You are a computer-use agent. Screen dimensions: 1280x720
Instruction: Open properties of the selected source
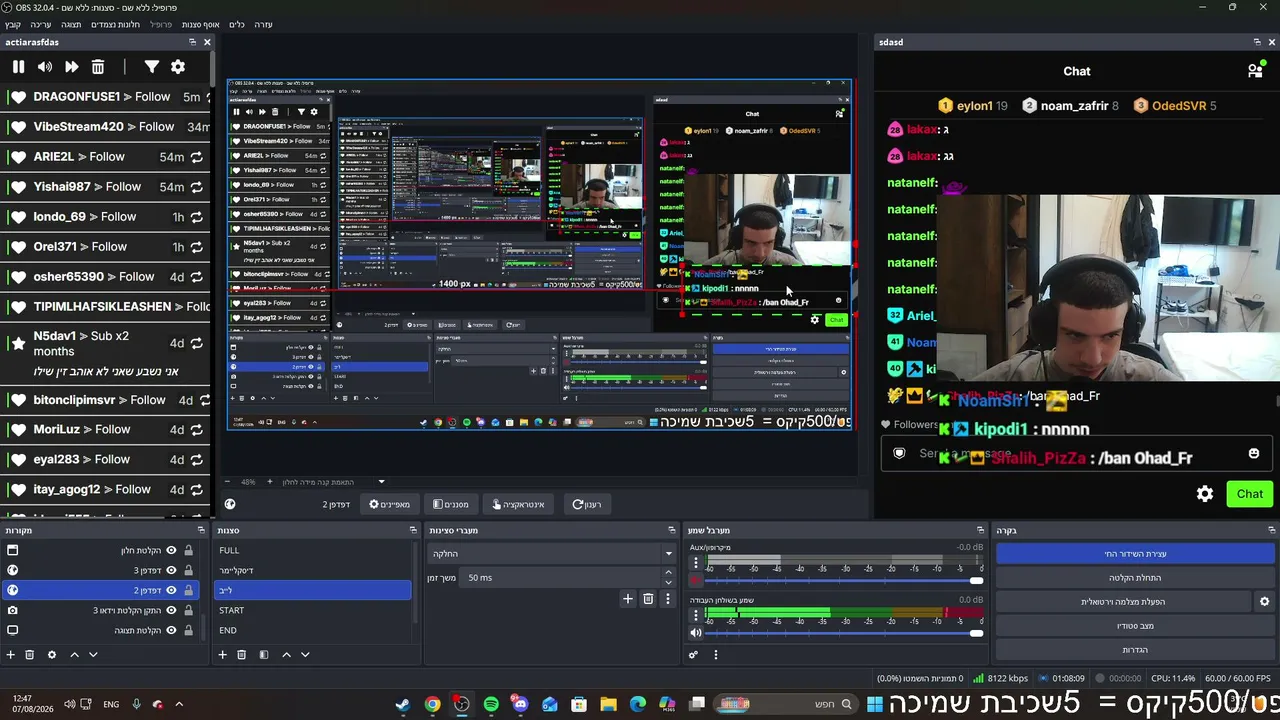[52, 655]
